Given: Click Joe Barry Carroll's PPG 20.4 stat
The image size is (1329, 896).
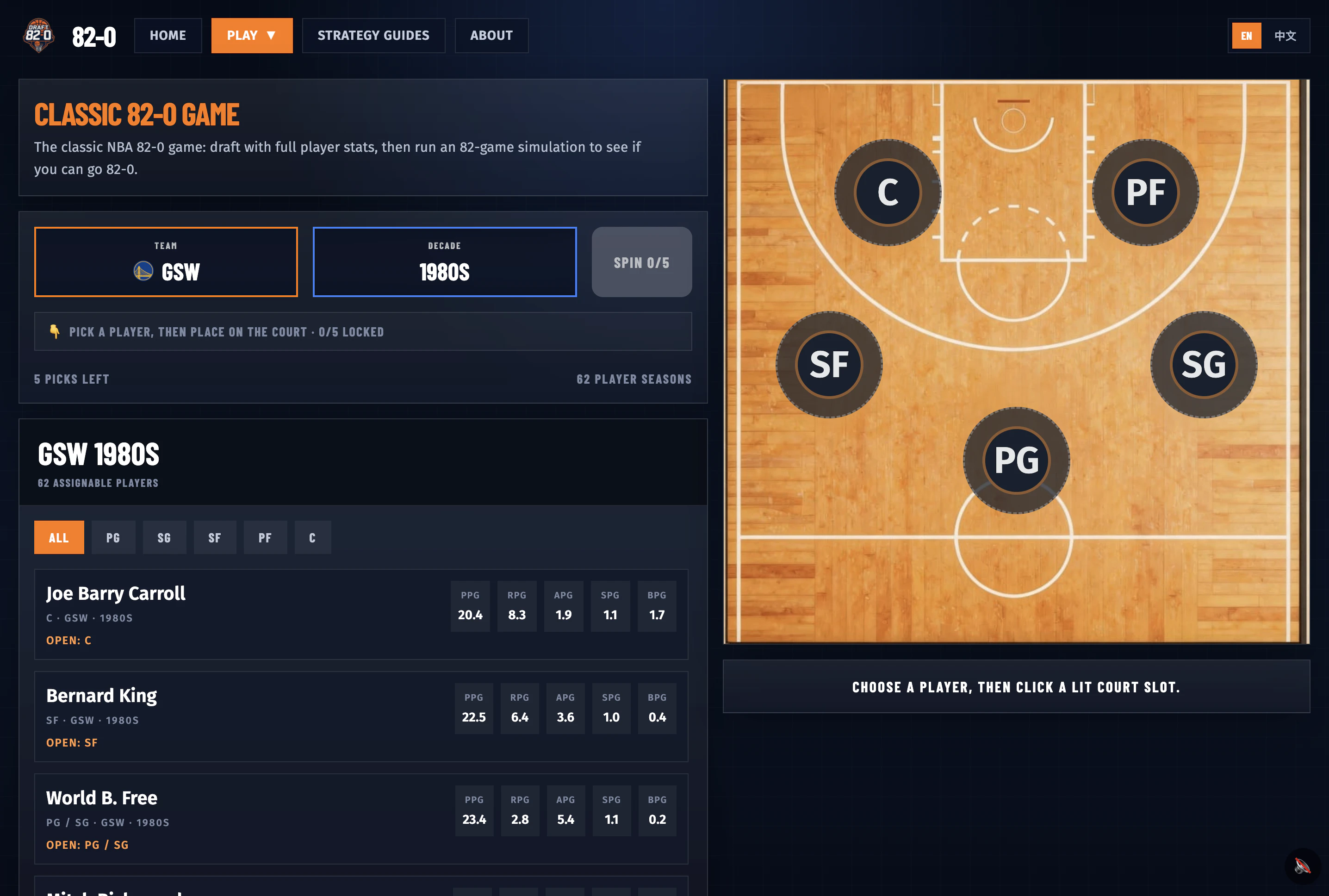Looking at the screenshot, I should (x=470, y=607).
